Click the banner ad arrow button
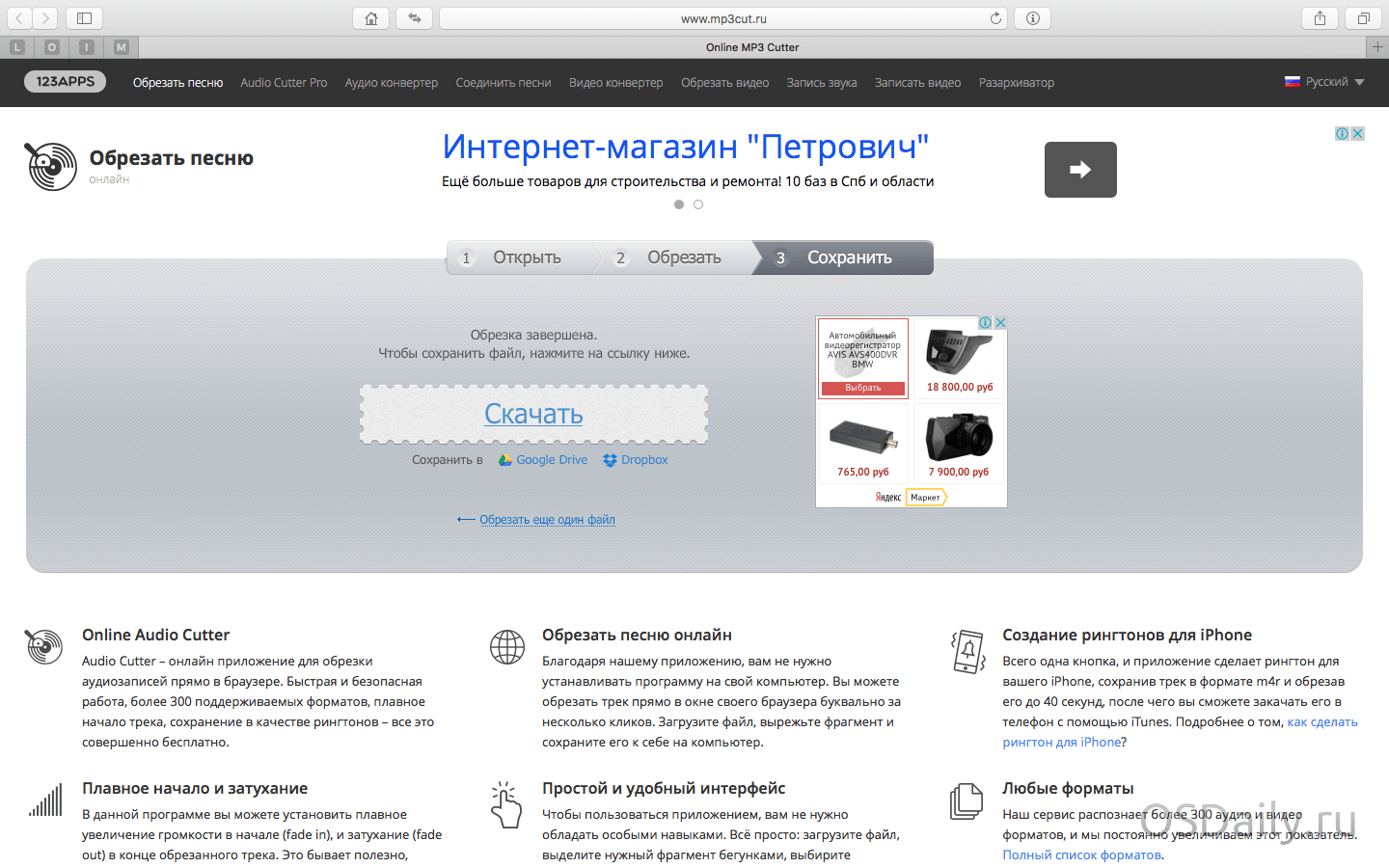 [x=1080, y=170]
